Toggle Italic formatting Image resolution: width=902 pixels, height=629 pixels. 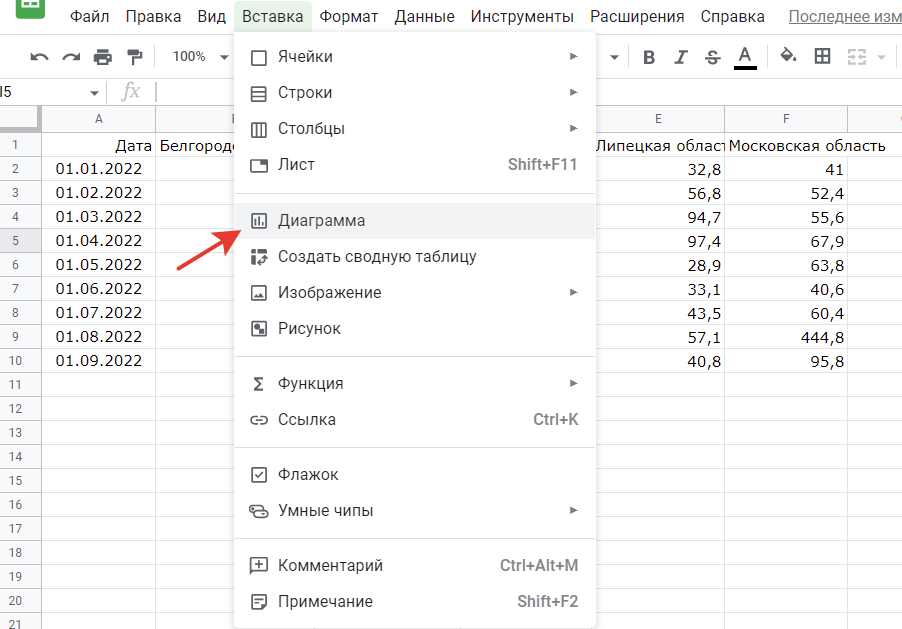pos(680,57)
